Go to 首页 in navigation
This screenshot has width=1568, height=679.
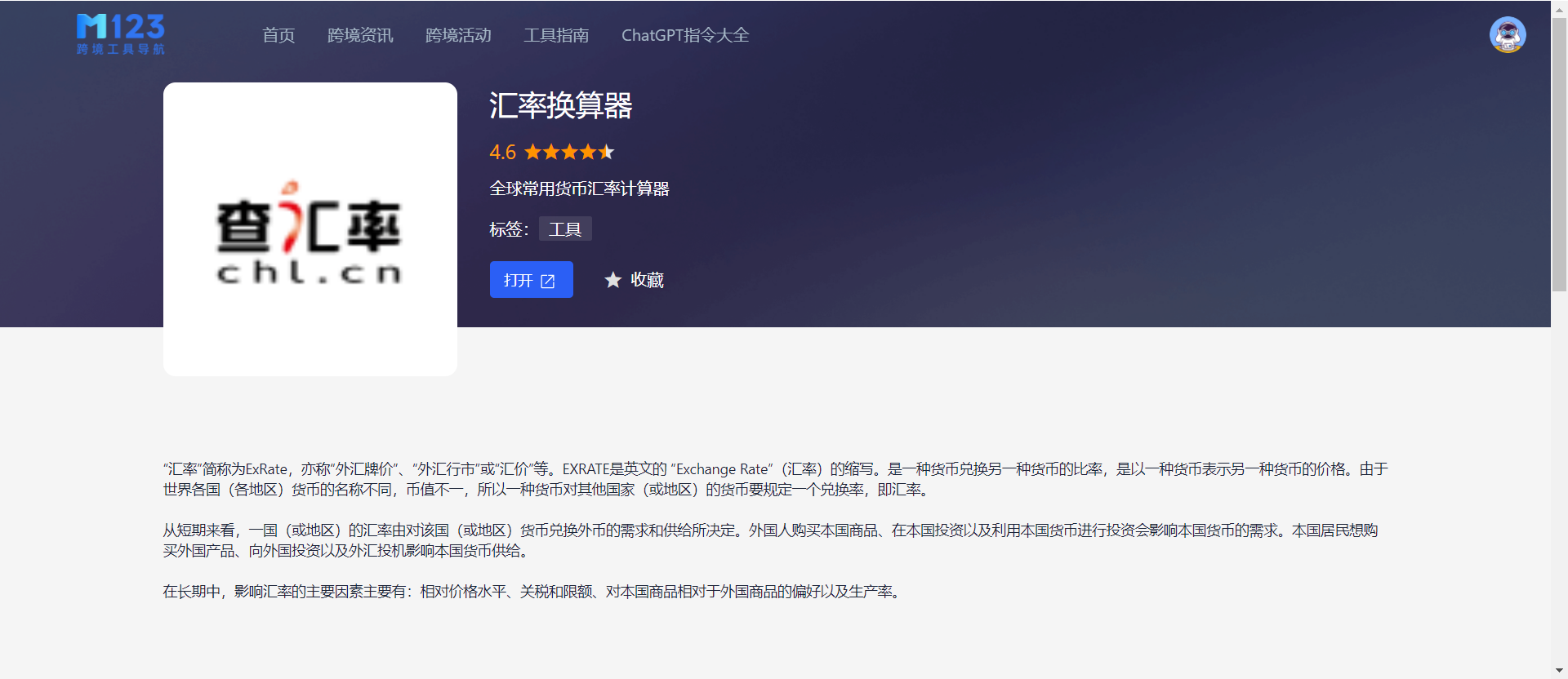278,35
